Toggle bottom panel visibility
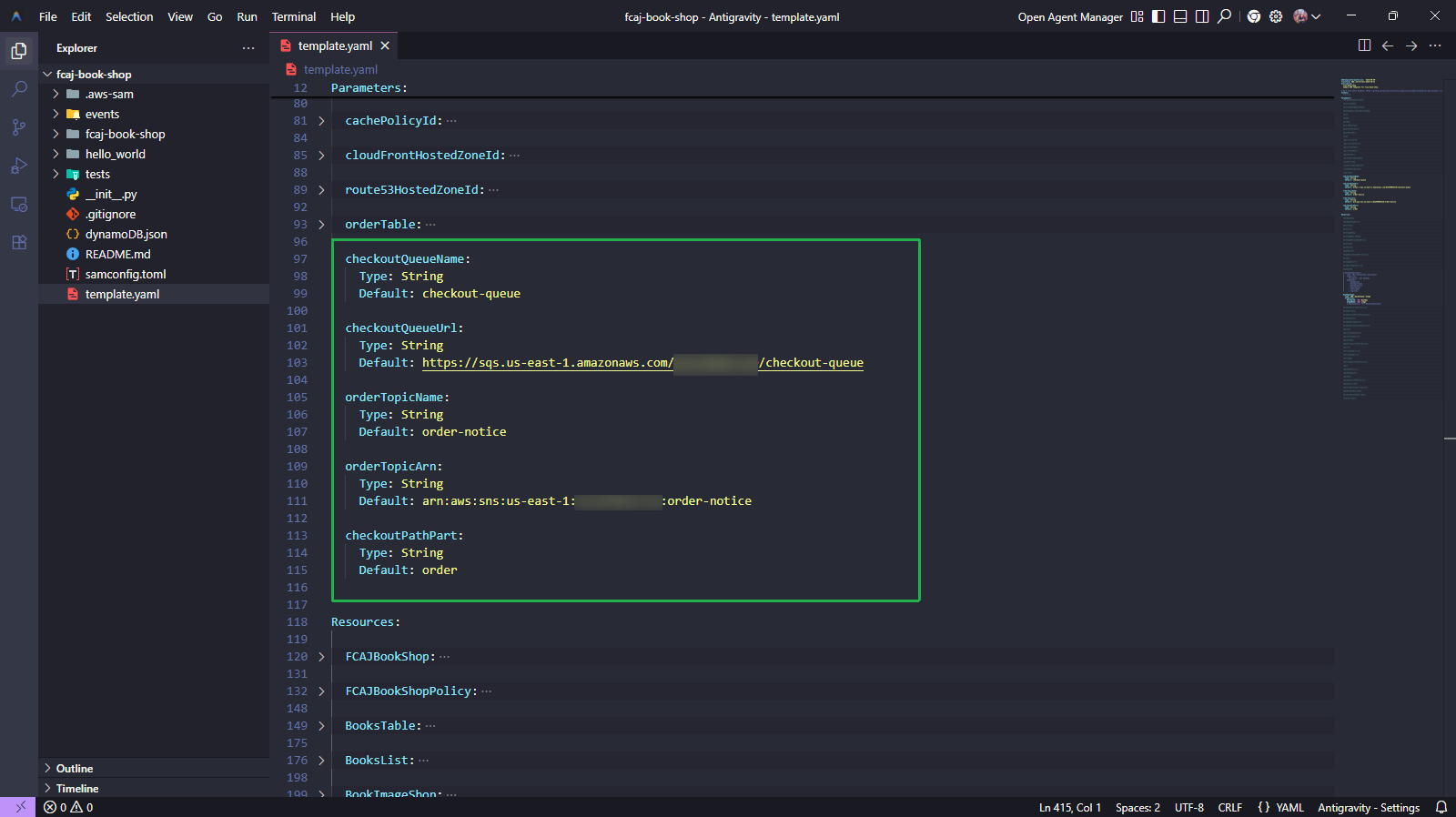This screenshot has height=817, width=1456. click(x=1180, y=16)
